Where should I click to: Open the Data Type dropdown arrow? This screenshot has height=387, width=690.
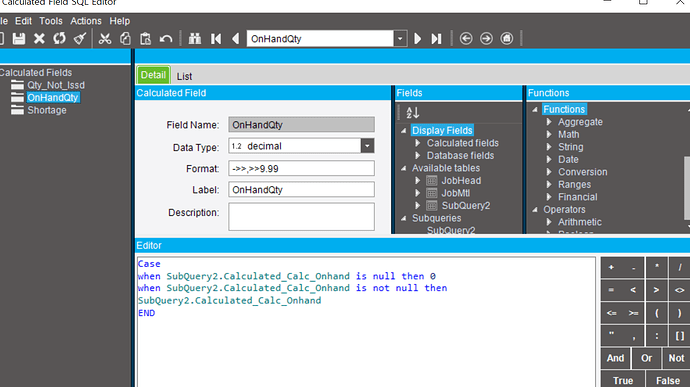click(367, 146)
